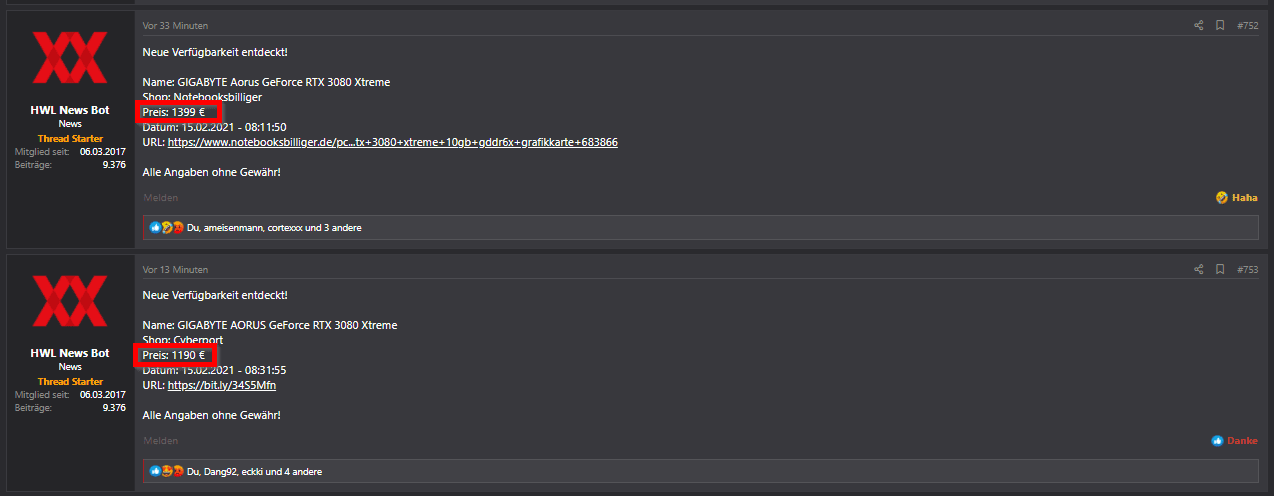
Task: Toggle the Danke reaction on post #753
Action: click(1235, 441)
